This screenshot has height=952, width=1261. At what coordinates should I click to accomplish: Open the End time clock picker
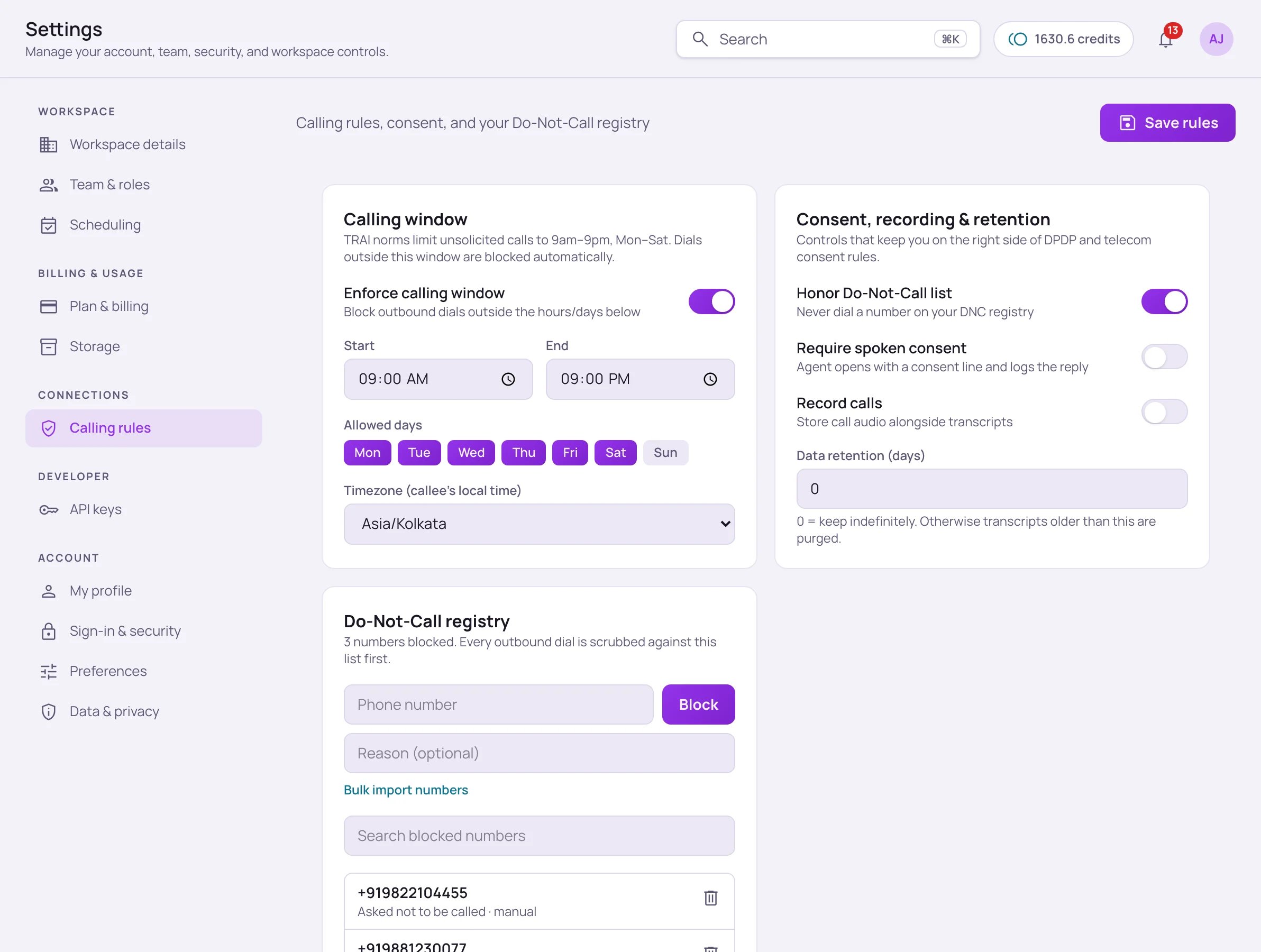(710, 379)
